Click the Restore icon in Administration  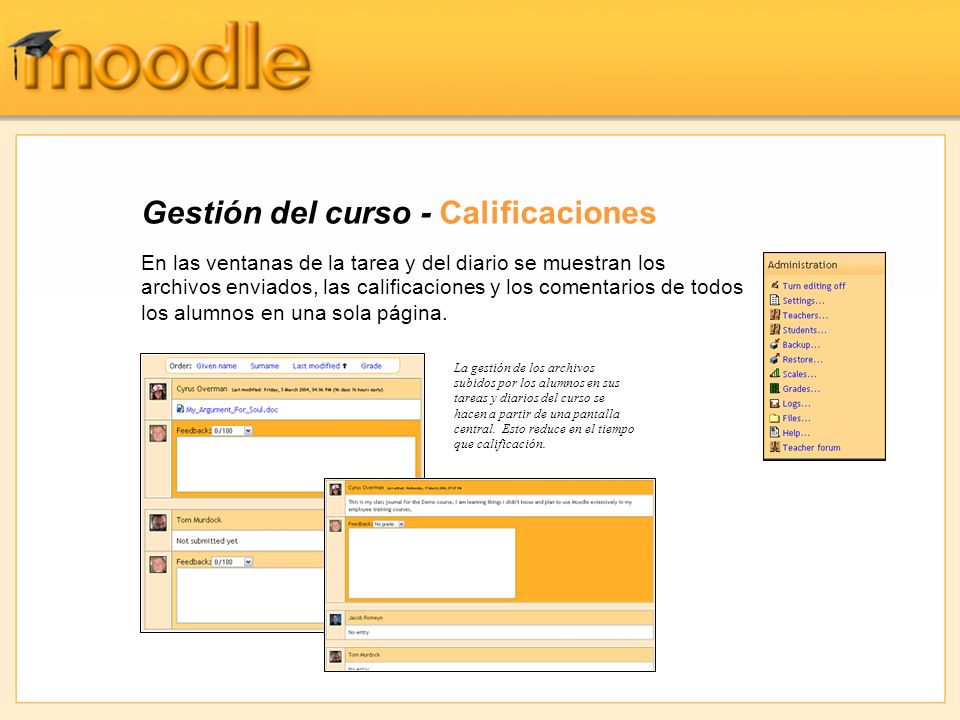[x=774, y=359]
